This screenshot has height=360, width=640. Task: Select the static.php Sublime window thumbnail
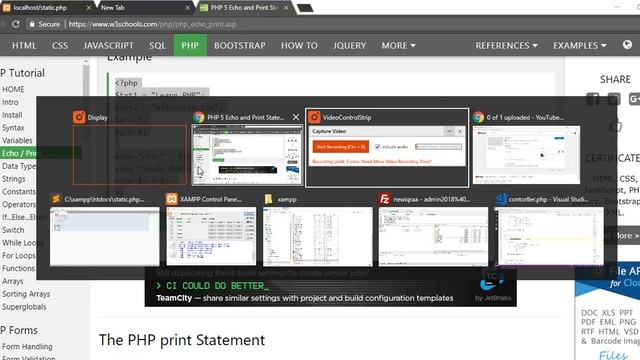(104, 236)
